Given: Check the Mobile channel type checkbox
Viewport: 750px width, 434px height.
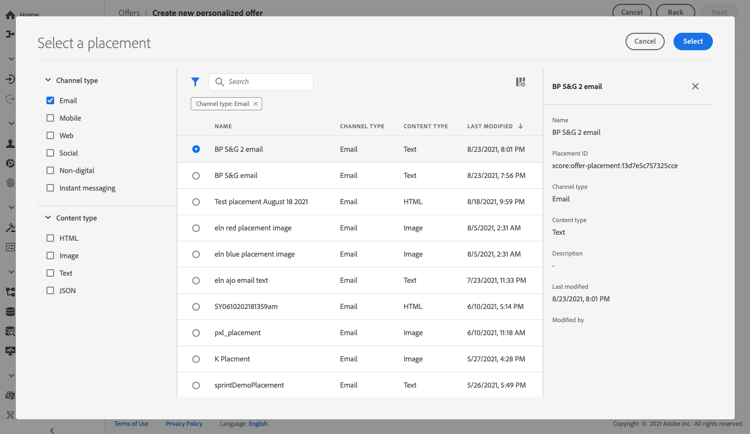Looking at the screenshot, I should [50, 118].
